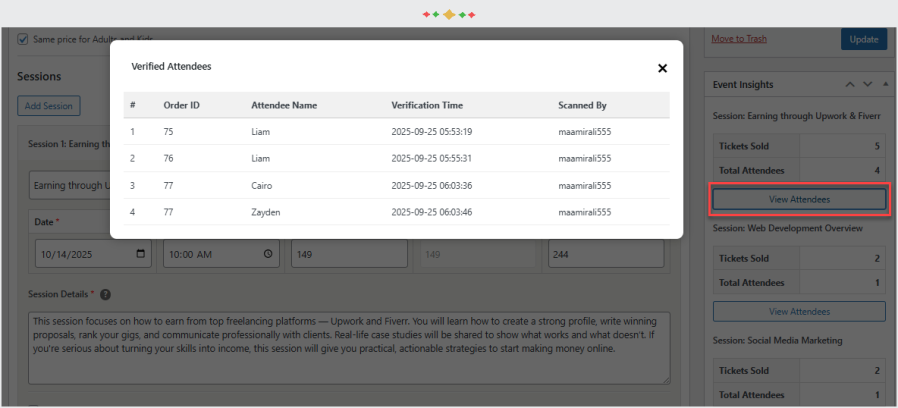
Task: Click inside the Session Details textarea
Action: click(x=349, y=348)
